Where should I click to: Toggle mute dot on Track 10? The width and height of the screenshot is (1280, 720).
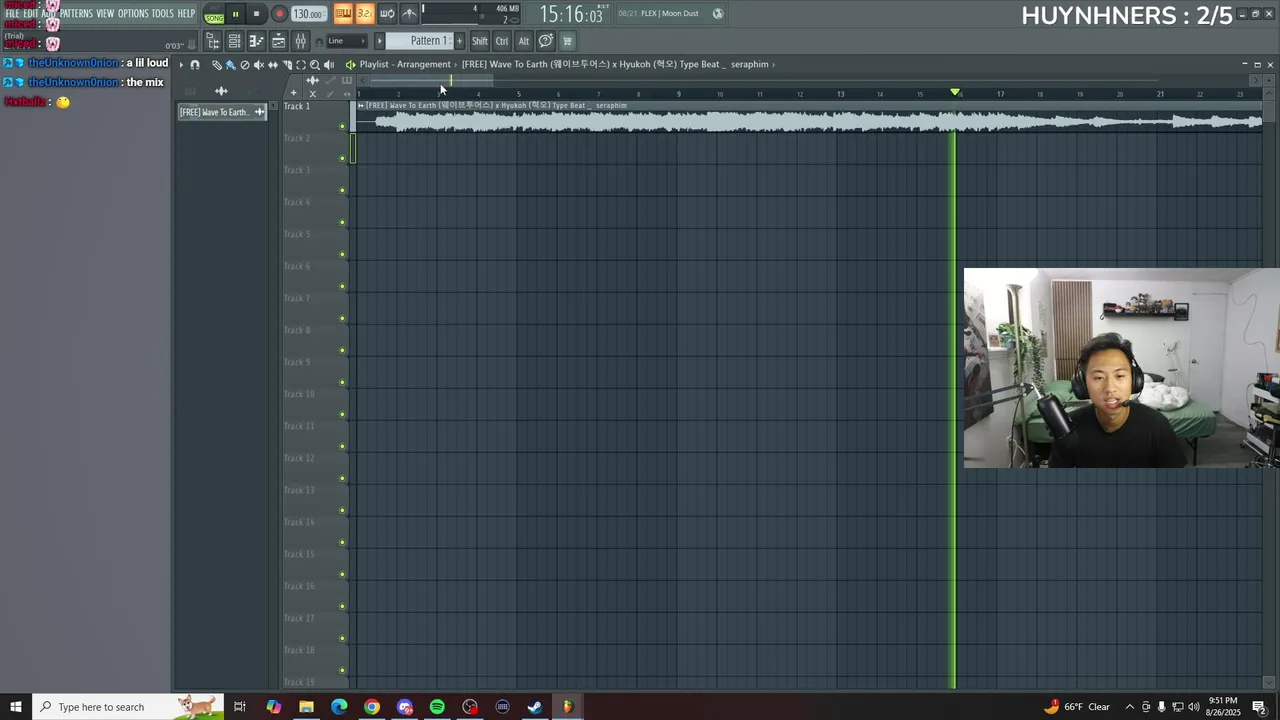(343, 414)
